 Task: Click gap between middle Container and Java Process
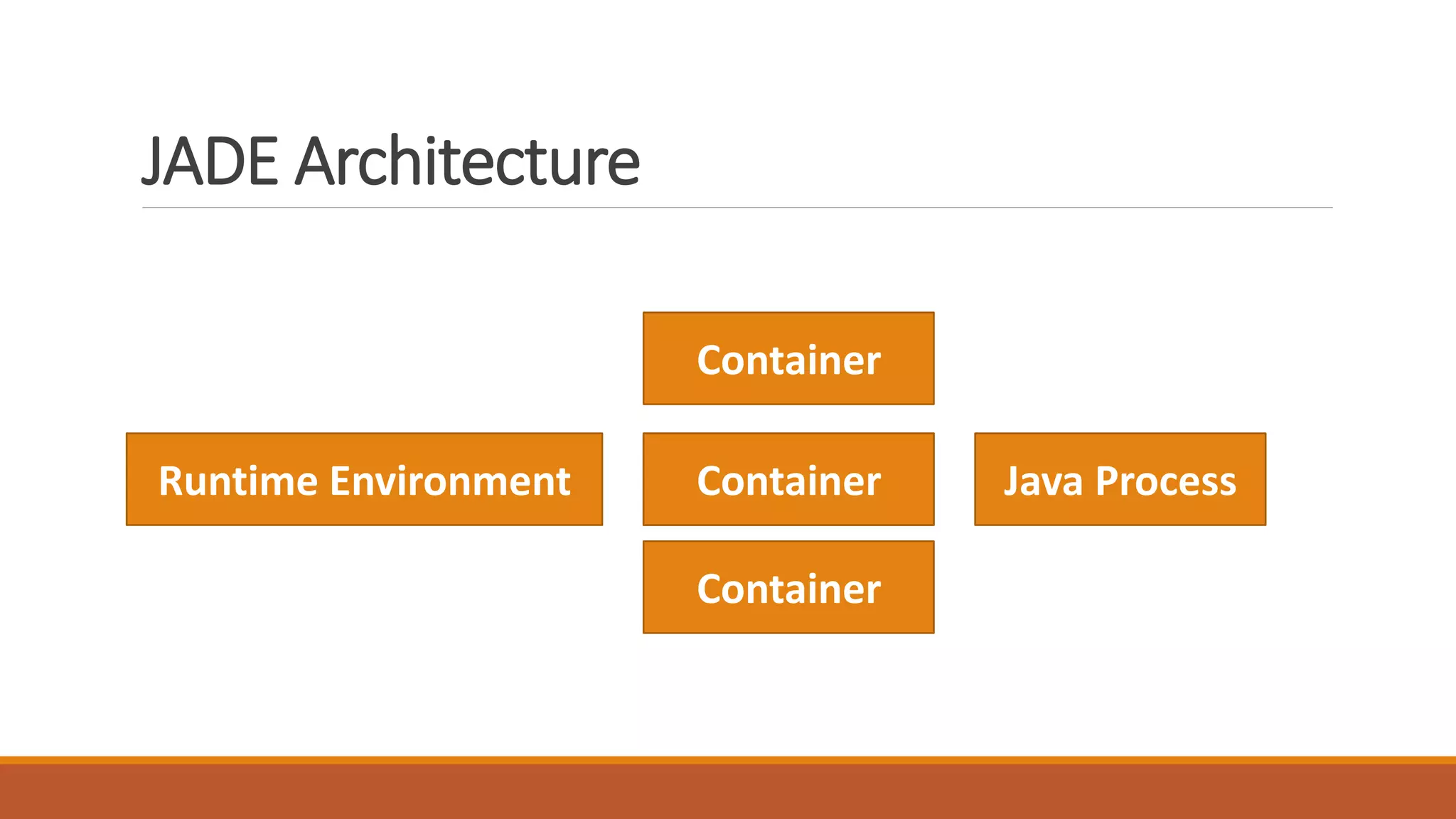click(954, 479)
